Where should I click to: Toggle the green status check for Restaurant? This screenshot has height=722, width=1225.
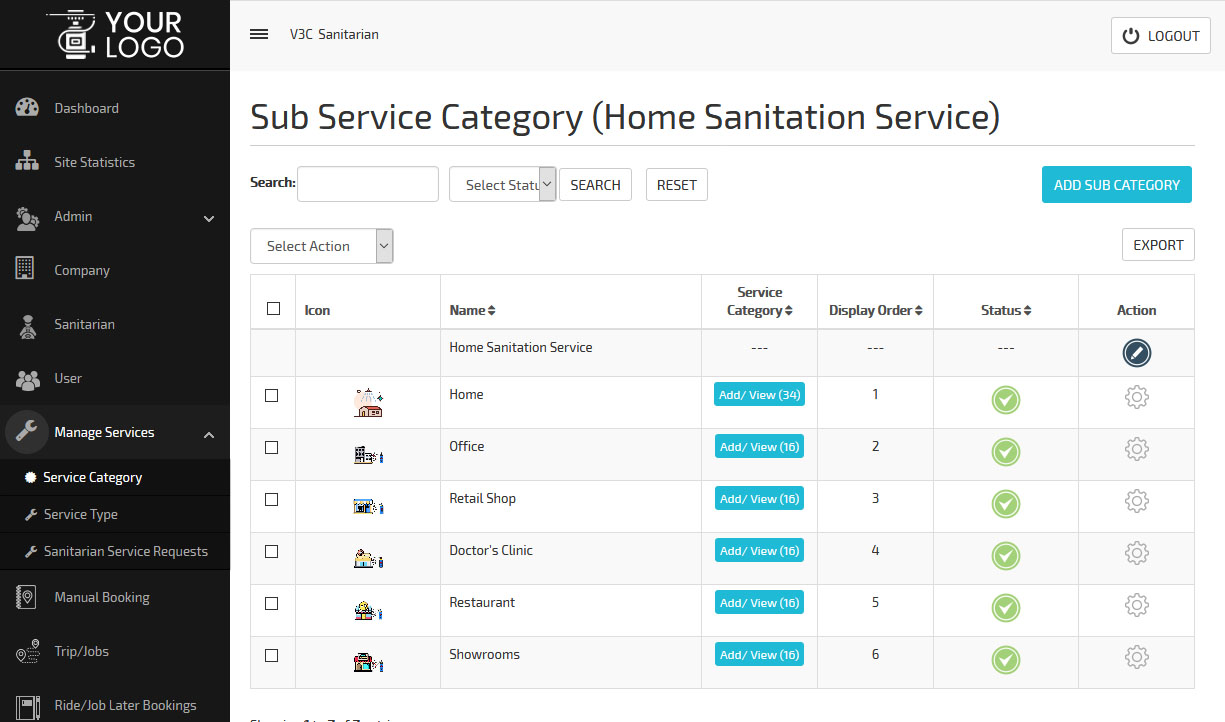(1005, 608)
